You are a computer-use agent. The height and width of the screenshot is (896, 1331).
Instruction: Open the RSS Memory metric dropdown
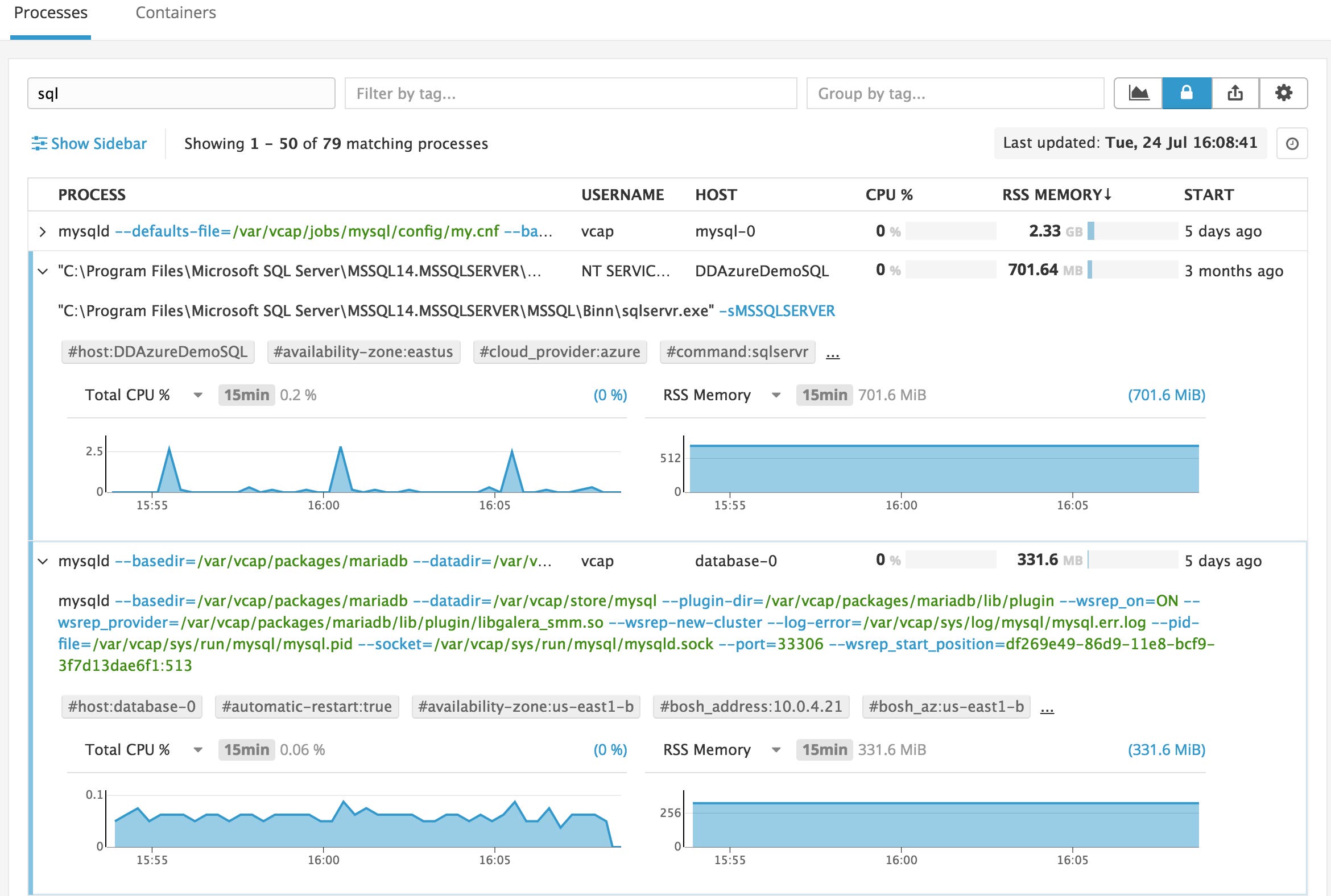(776, 395)
